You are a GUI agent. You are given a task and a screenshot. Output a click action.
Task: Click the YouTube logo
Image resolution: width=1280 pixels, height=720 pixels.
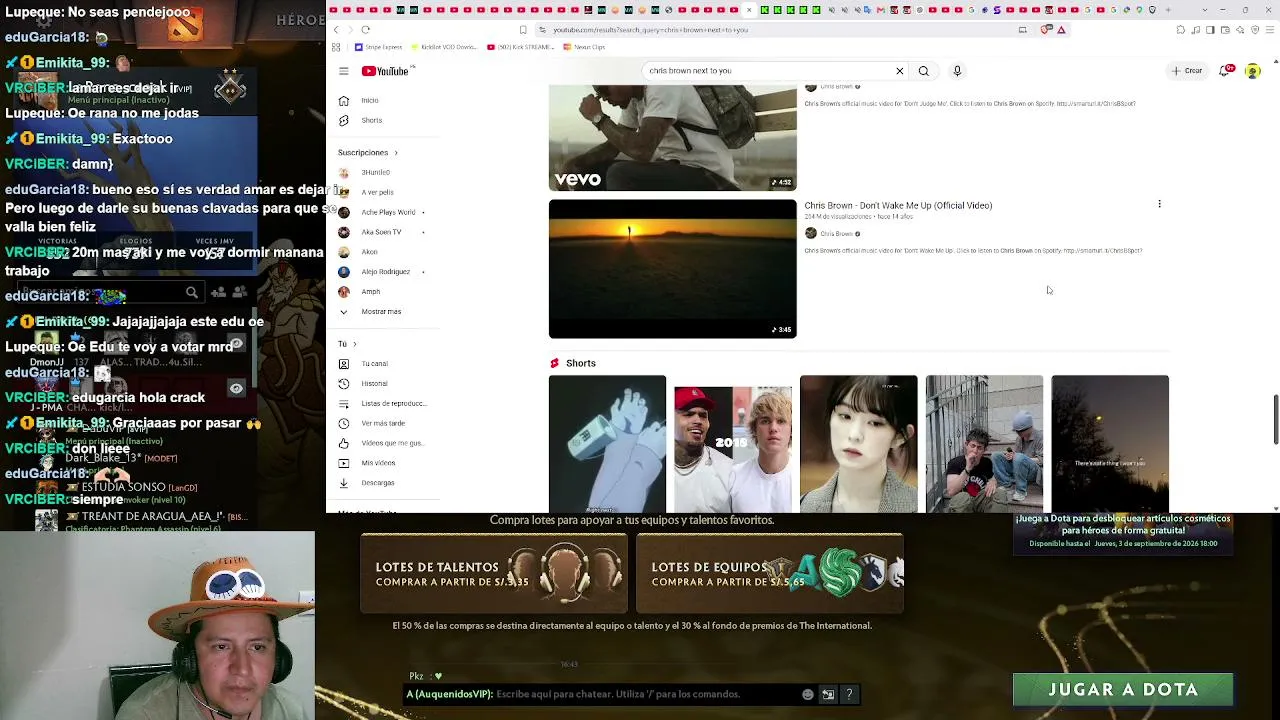click(387, 71)
